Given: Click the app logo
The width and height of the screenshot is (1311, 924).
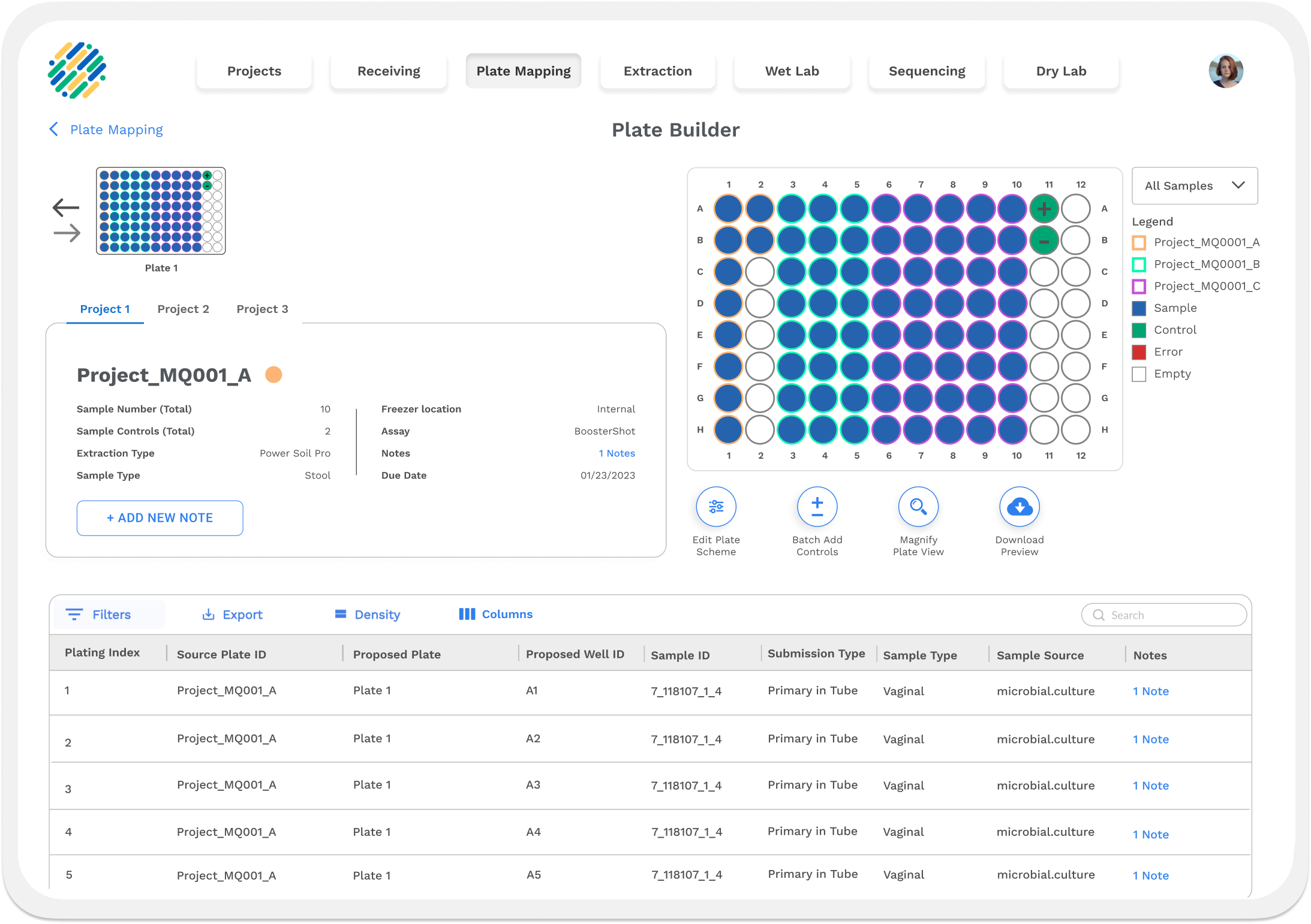Looking at the screenshot, I should click(x=77, y=71).
